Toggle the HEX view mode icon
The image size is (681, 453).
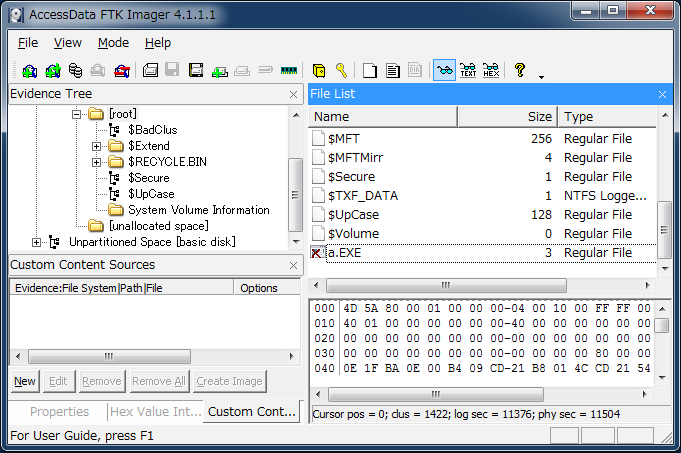[x=491, y=70]
